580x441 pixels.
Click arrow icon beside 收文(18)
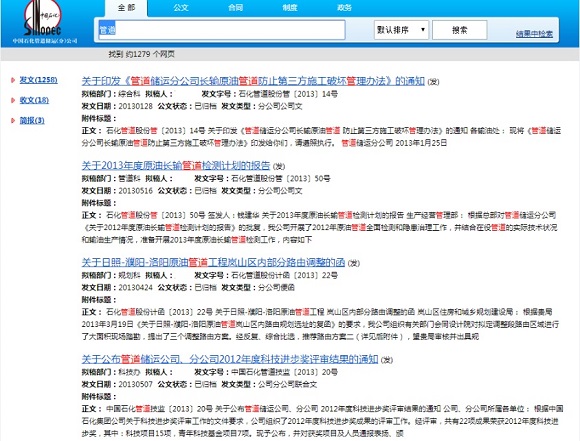coord(13,100)
